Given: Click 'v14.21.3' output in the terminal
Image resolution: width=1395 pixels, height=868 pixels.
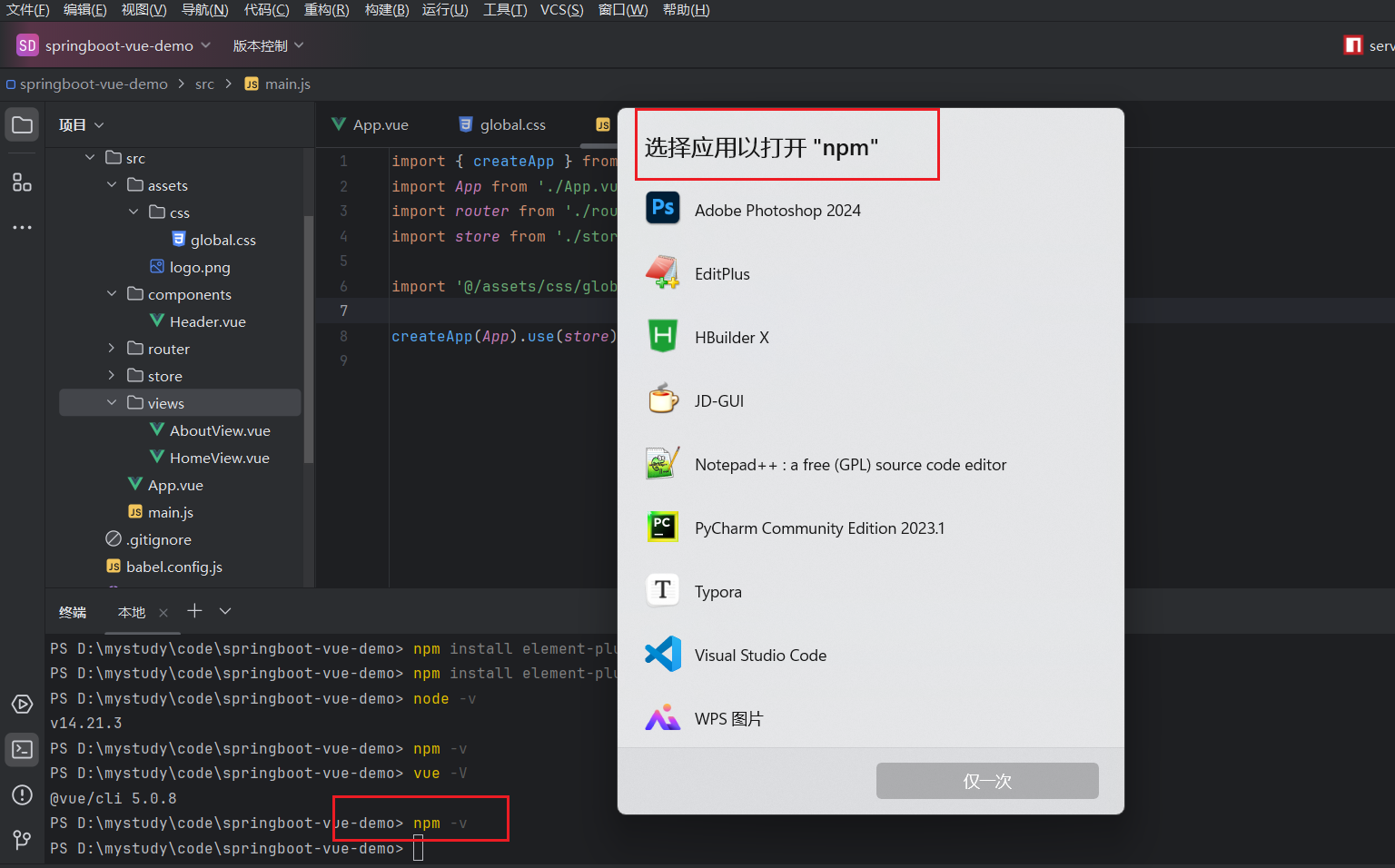Looking at the screenshot, I should pyautogui.click(x=86, y=724).
